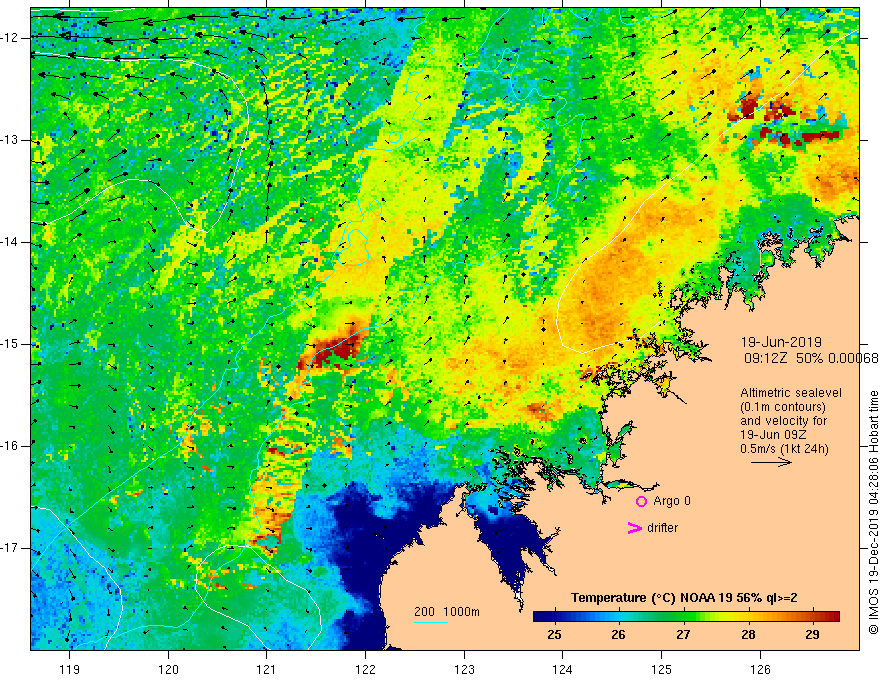Image resolution: width=880 pixels, height=680 pixels.
Task: Click colorbar tick label 28
Action: (x=748, y=635)
